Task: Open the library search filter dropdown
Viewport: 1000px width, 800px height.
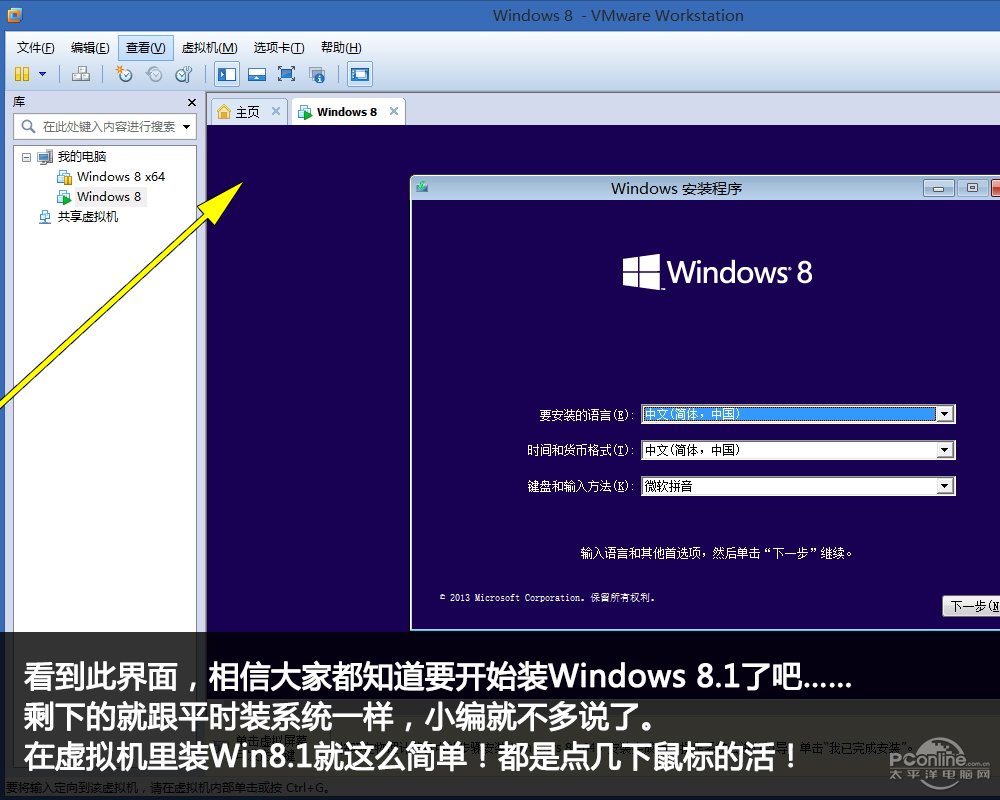Action: pyautogui.click(x=187, y=126)
